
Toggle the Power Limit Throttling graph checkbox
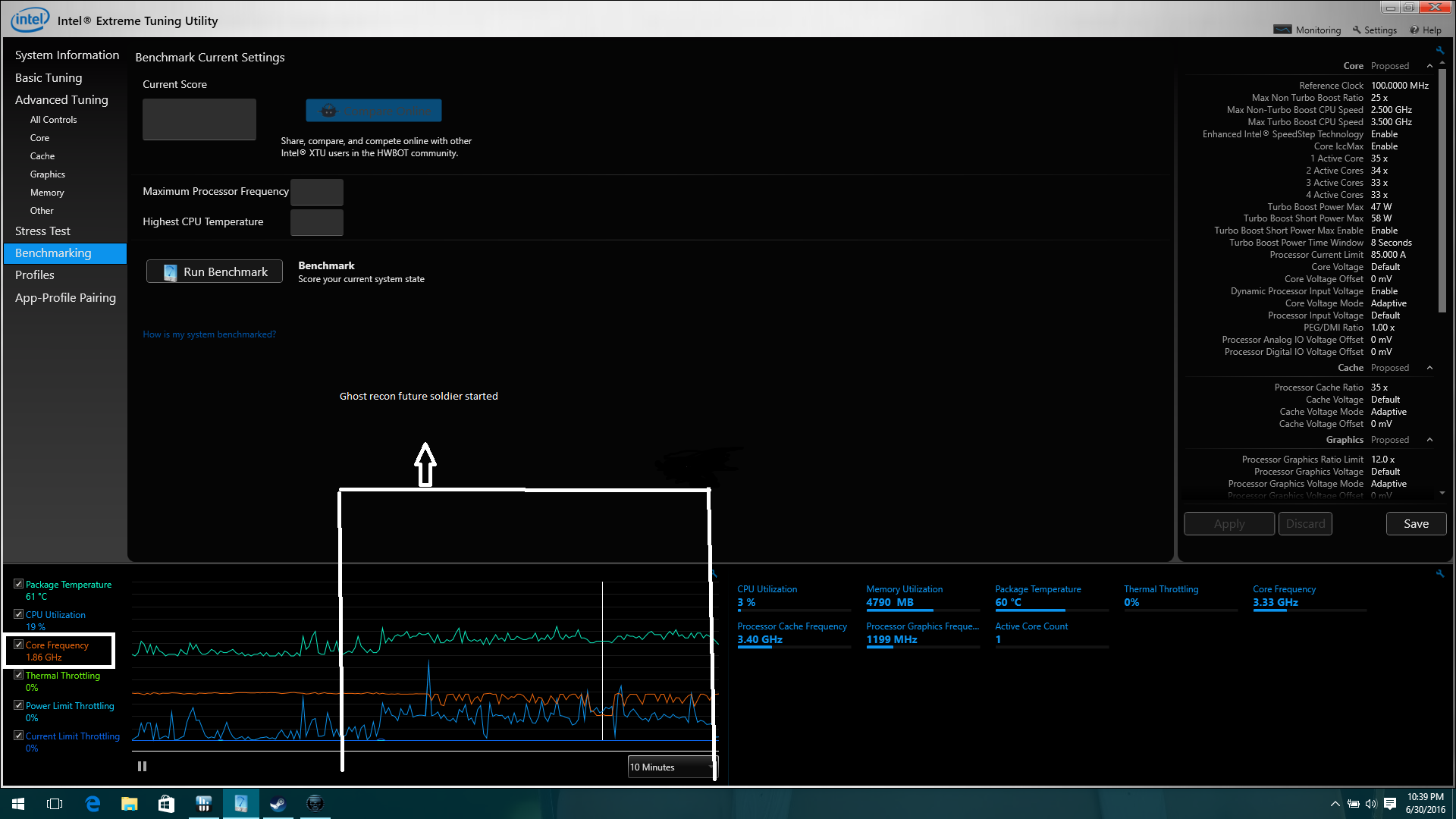18,705
